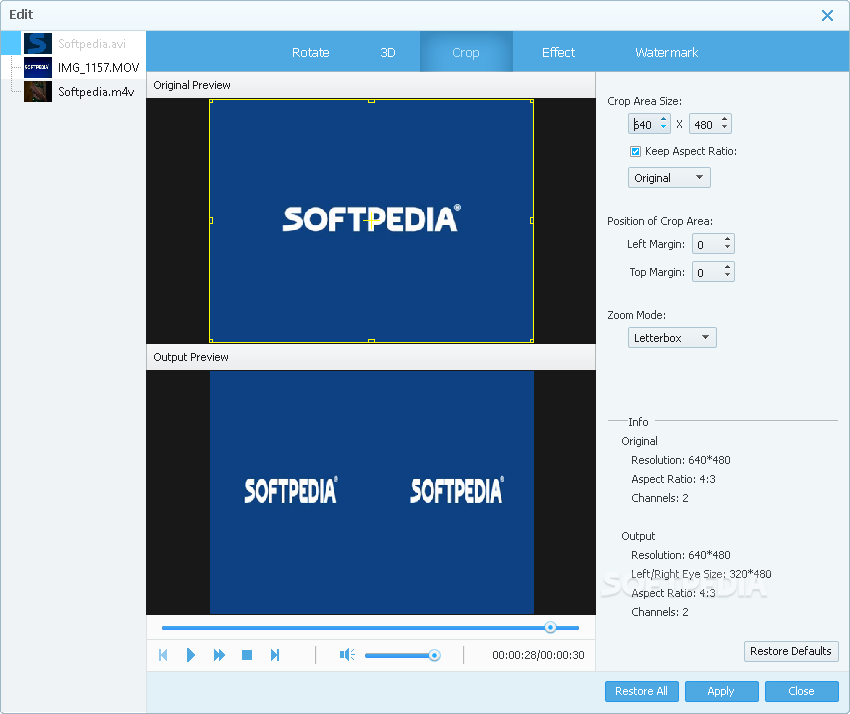Open the Watermark tab
This screenshot has height=714, width=850.
[x=666, y=53]
